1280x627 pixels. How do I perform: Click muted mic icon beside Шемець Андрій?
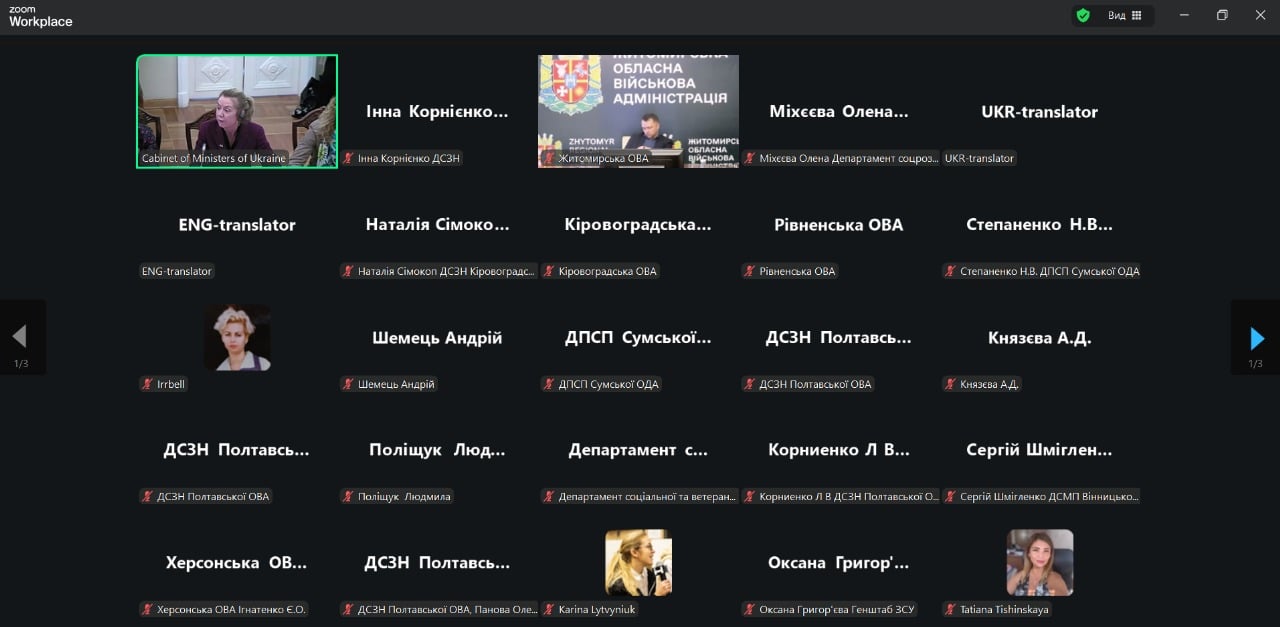(x=349, y=384)
